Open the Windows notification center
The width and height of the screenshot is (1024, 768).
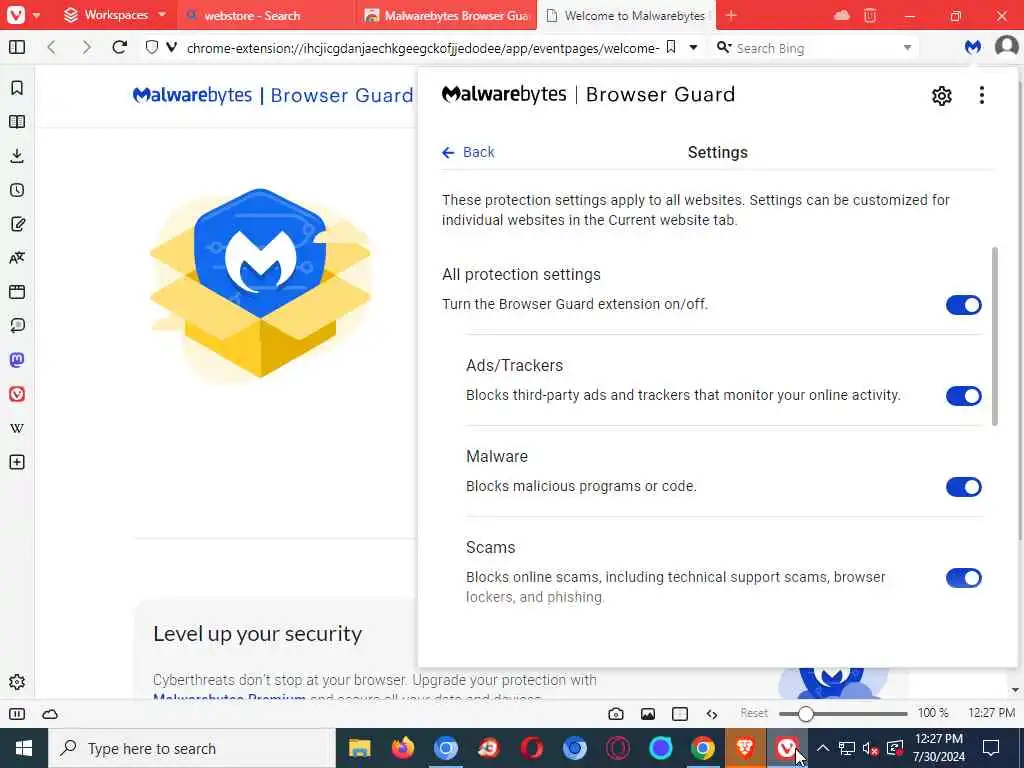991,748
